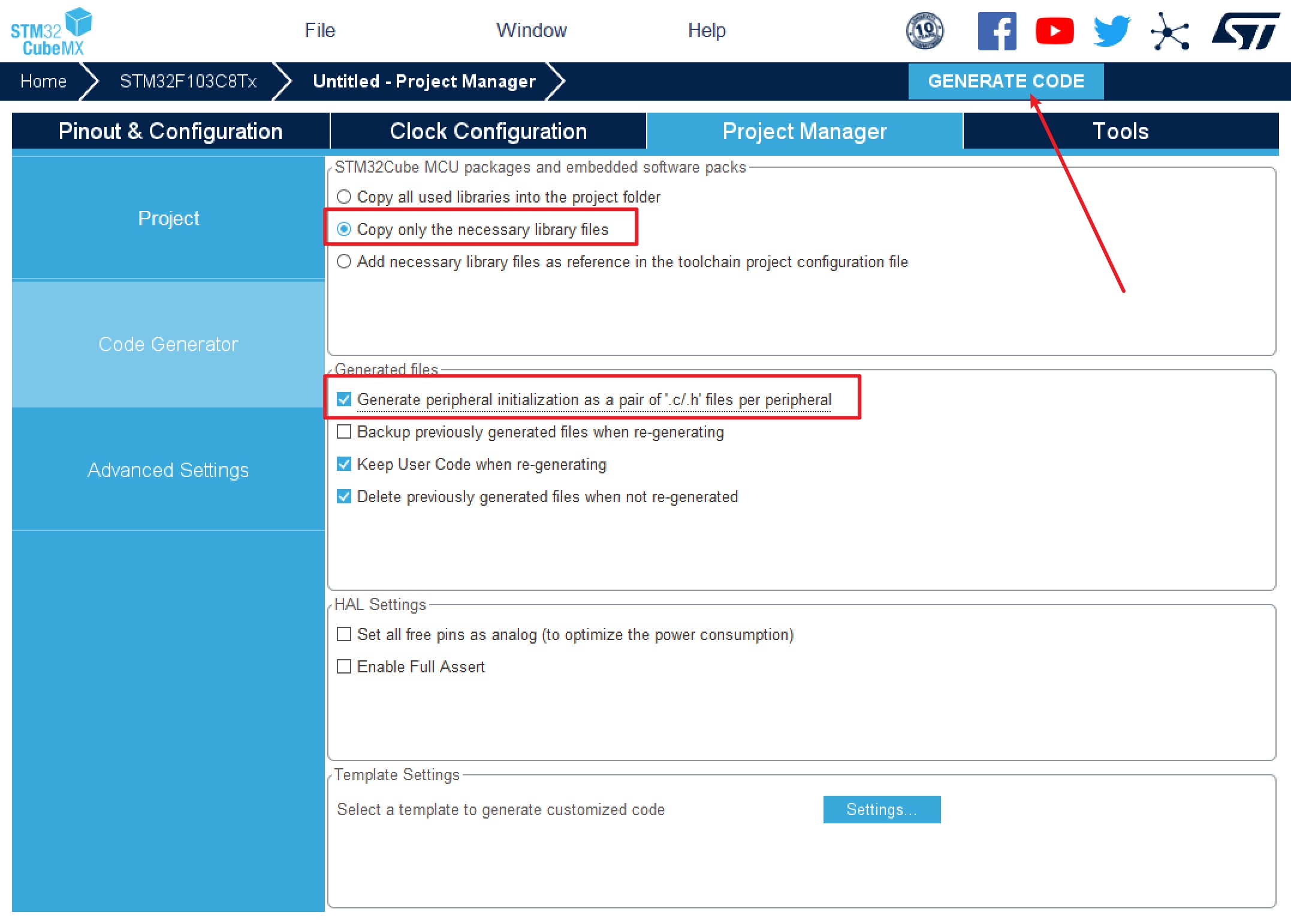Screen dimensions: 1291x924
Task: Open the File menu
Action: point(319,30)
